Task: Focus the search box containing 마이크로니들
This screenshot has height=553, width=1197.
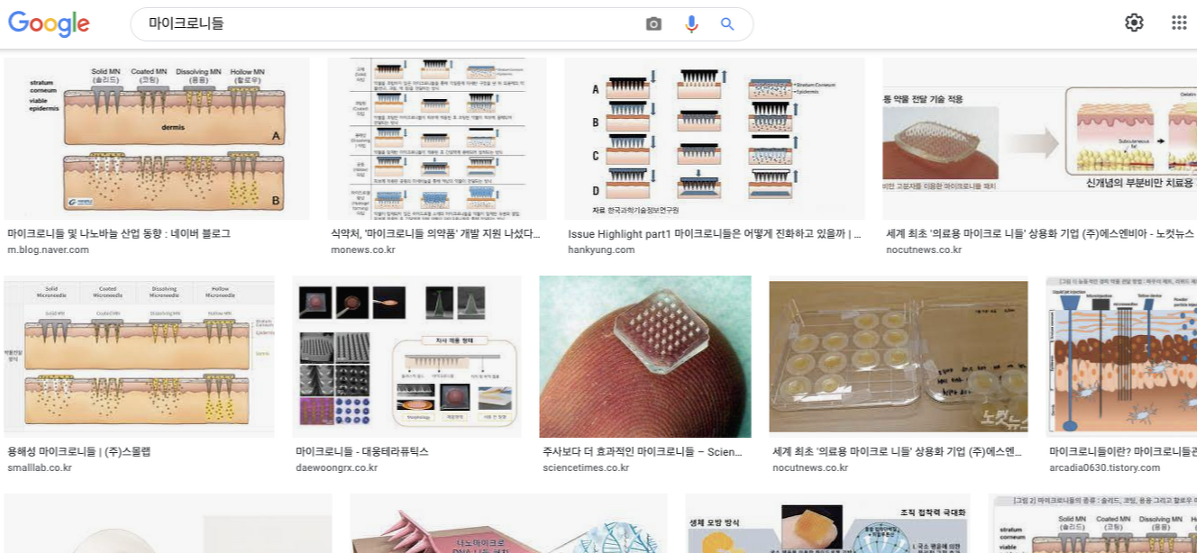Action: [441, 24]
